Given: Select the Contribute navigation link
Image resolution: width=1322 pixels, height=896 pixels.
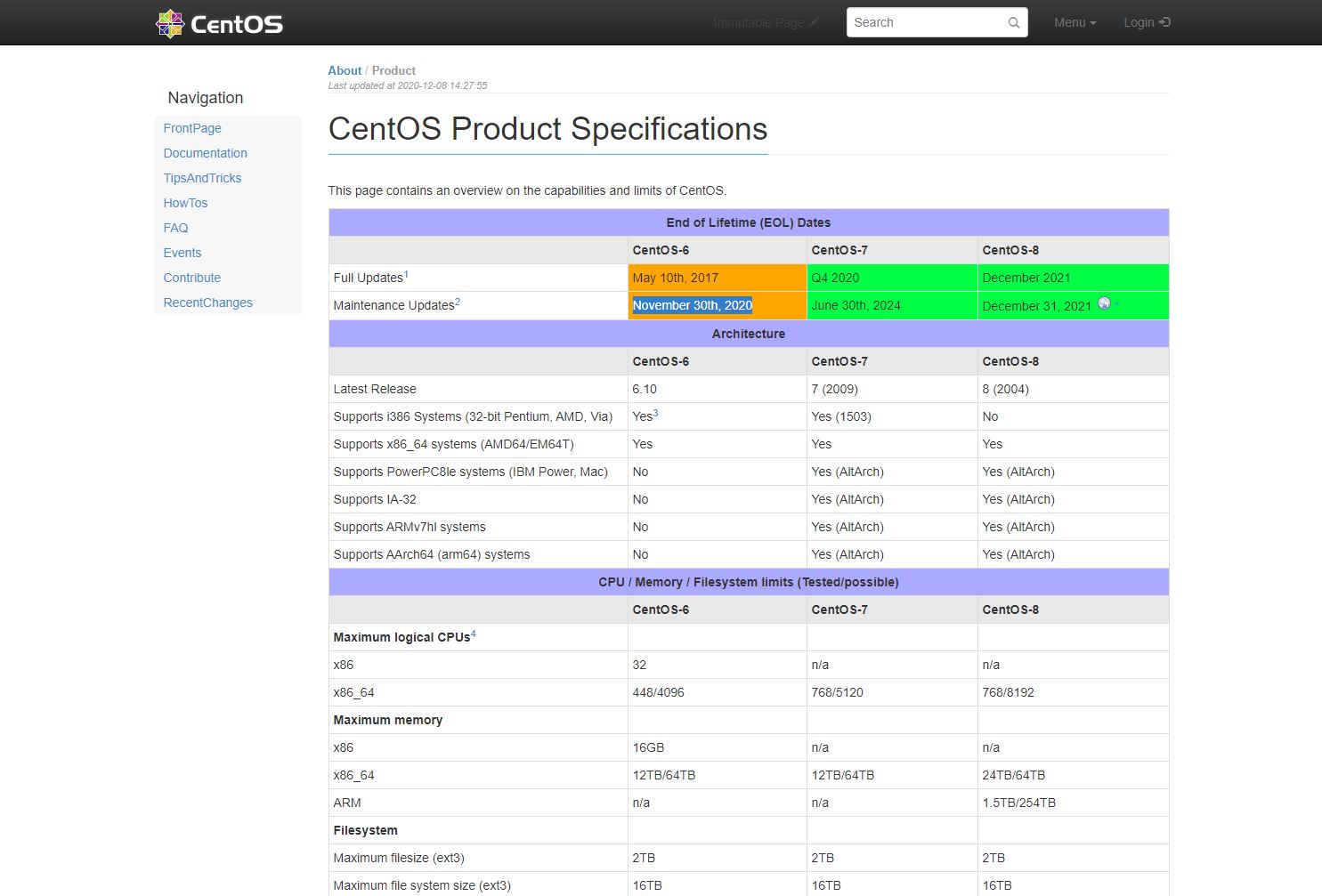Looking at the screenshot, I should [x=191, y=278].
